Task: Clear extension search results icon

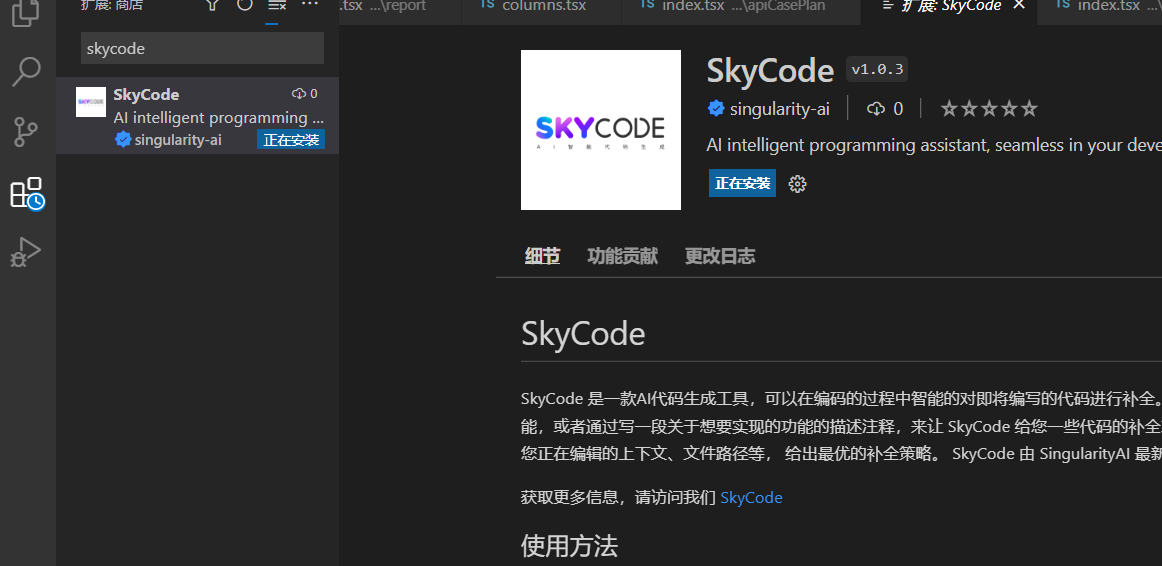Action: 276,6
